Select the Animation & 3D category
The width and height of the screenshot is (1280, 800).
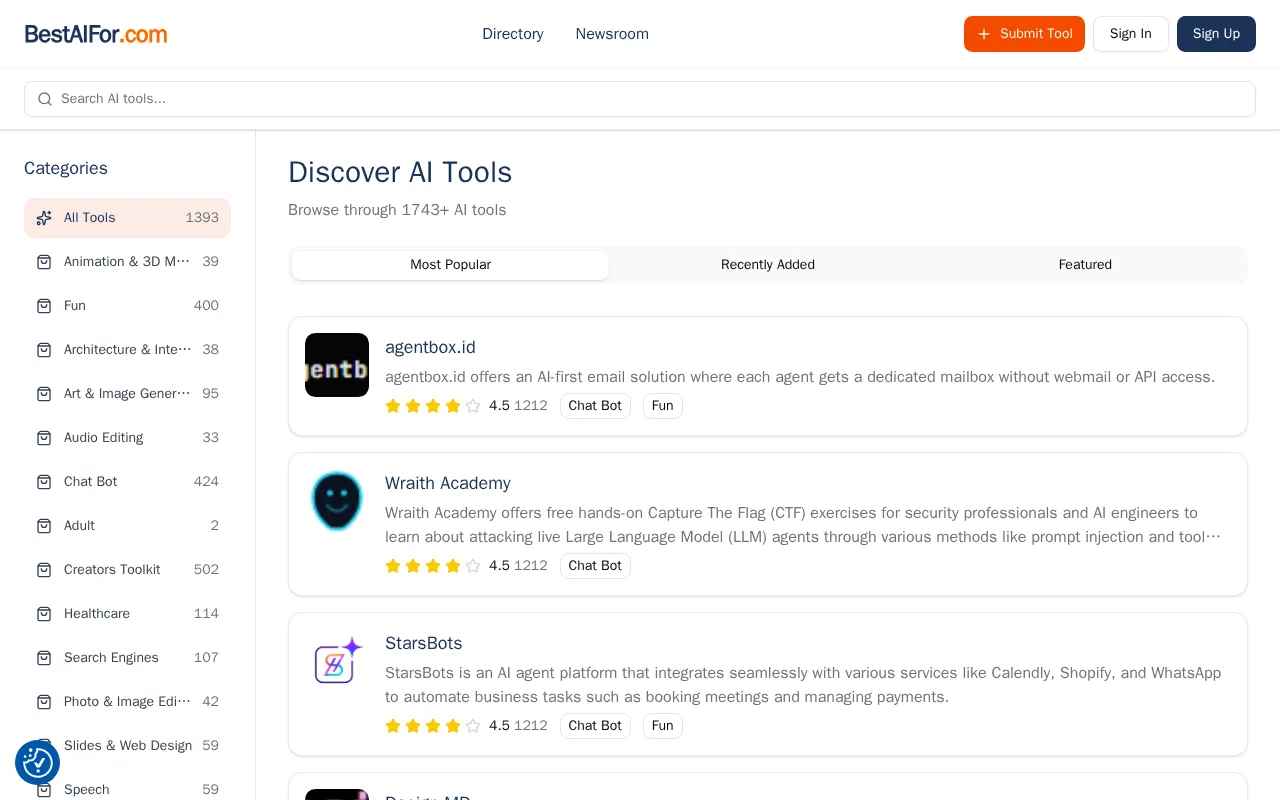127,262
